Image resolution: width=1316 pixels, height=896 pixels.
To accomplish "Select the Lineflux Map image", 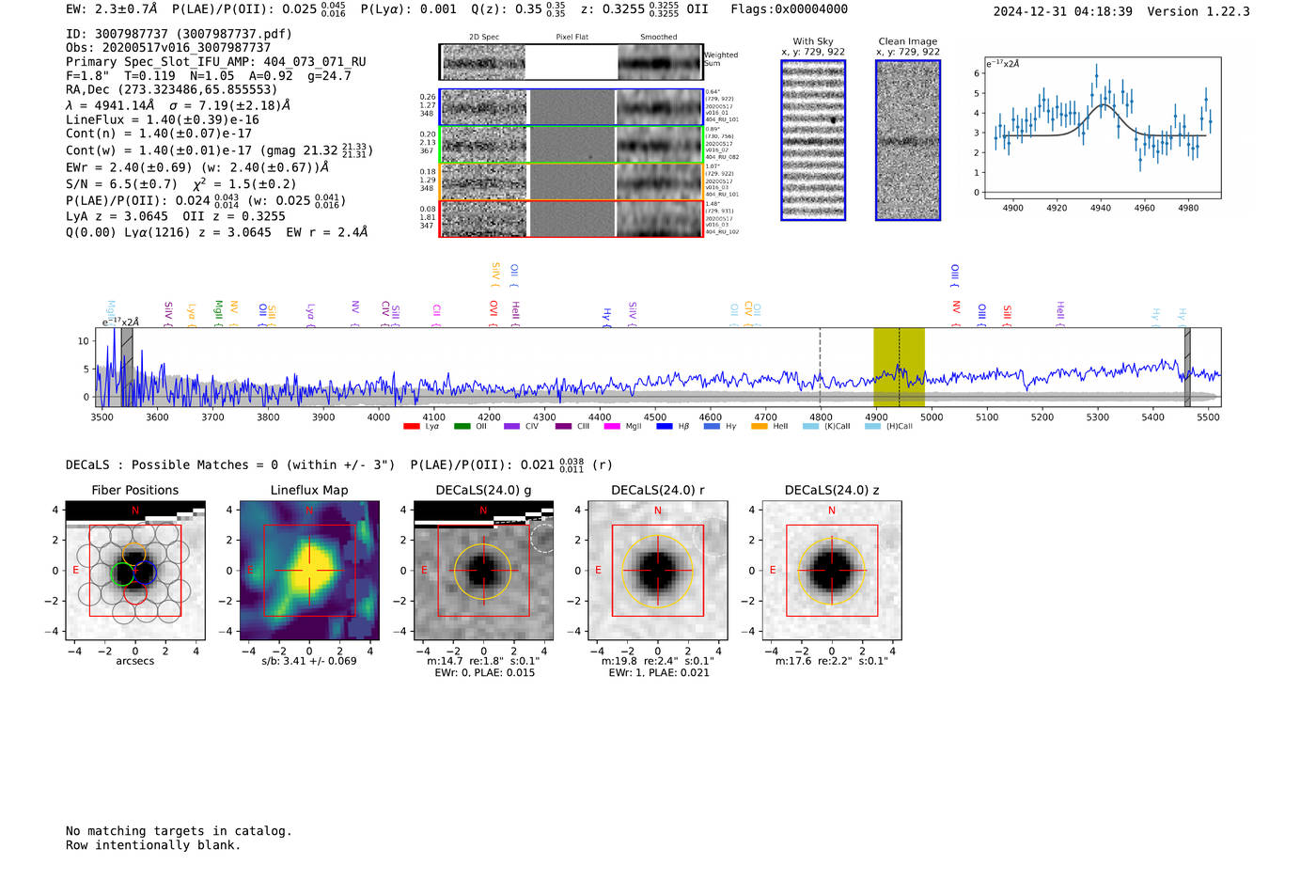I will click(x=309, y=571).
